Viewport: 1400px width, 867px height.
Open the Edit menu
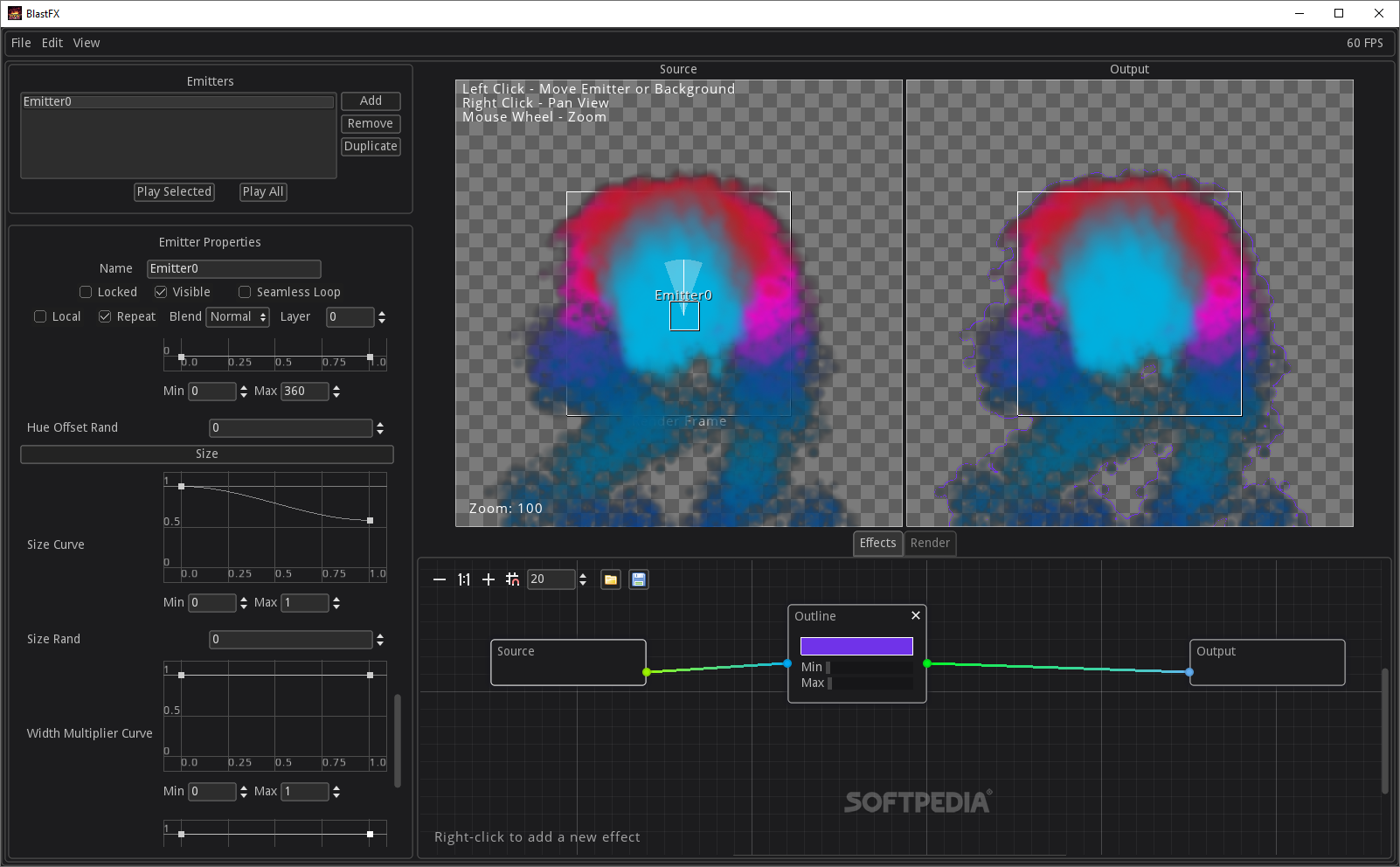click(52, 43)
